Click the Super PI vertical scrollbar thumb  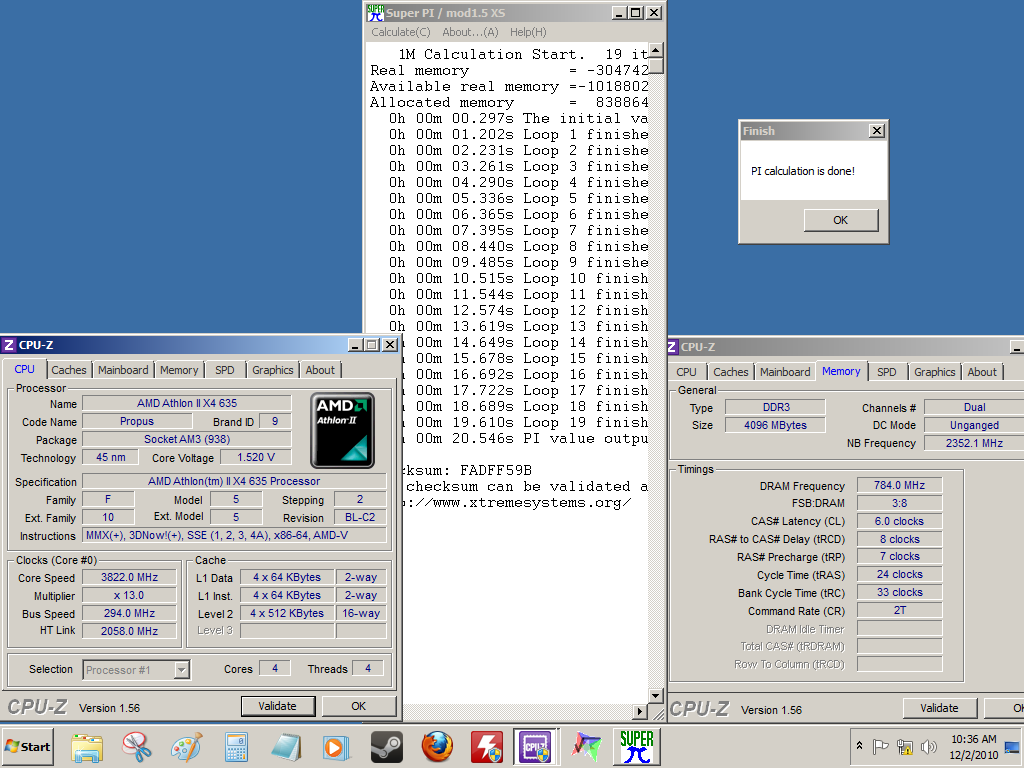[656, 65]
